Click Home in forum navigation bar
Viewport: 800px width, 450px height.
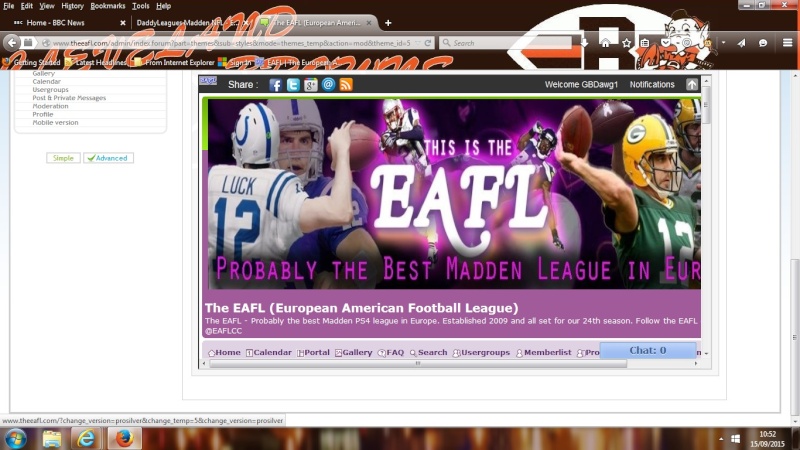224,353
